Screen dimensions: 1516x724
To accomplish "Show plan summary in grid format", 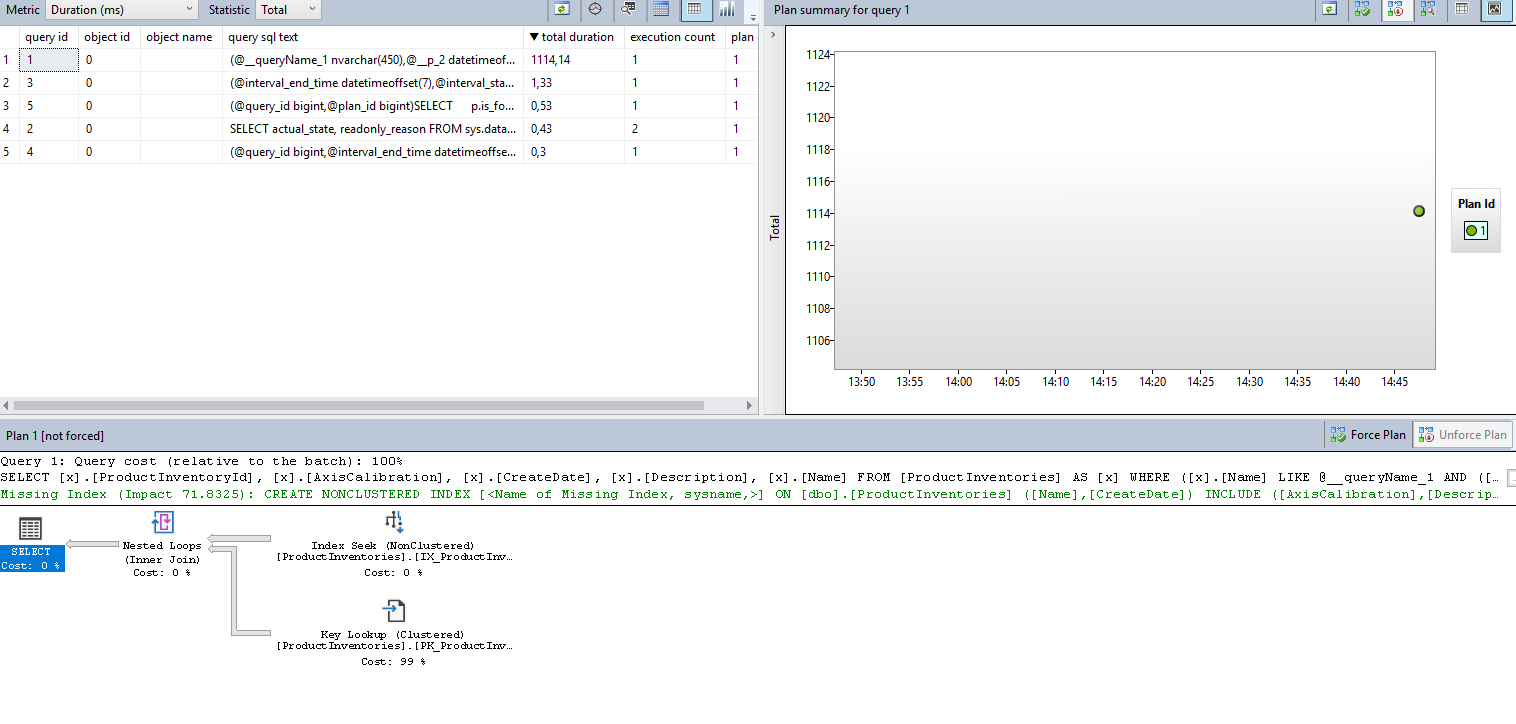I will [x=1461, y=10].
